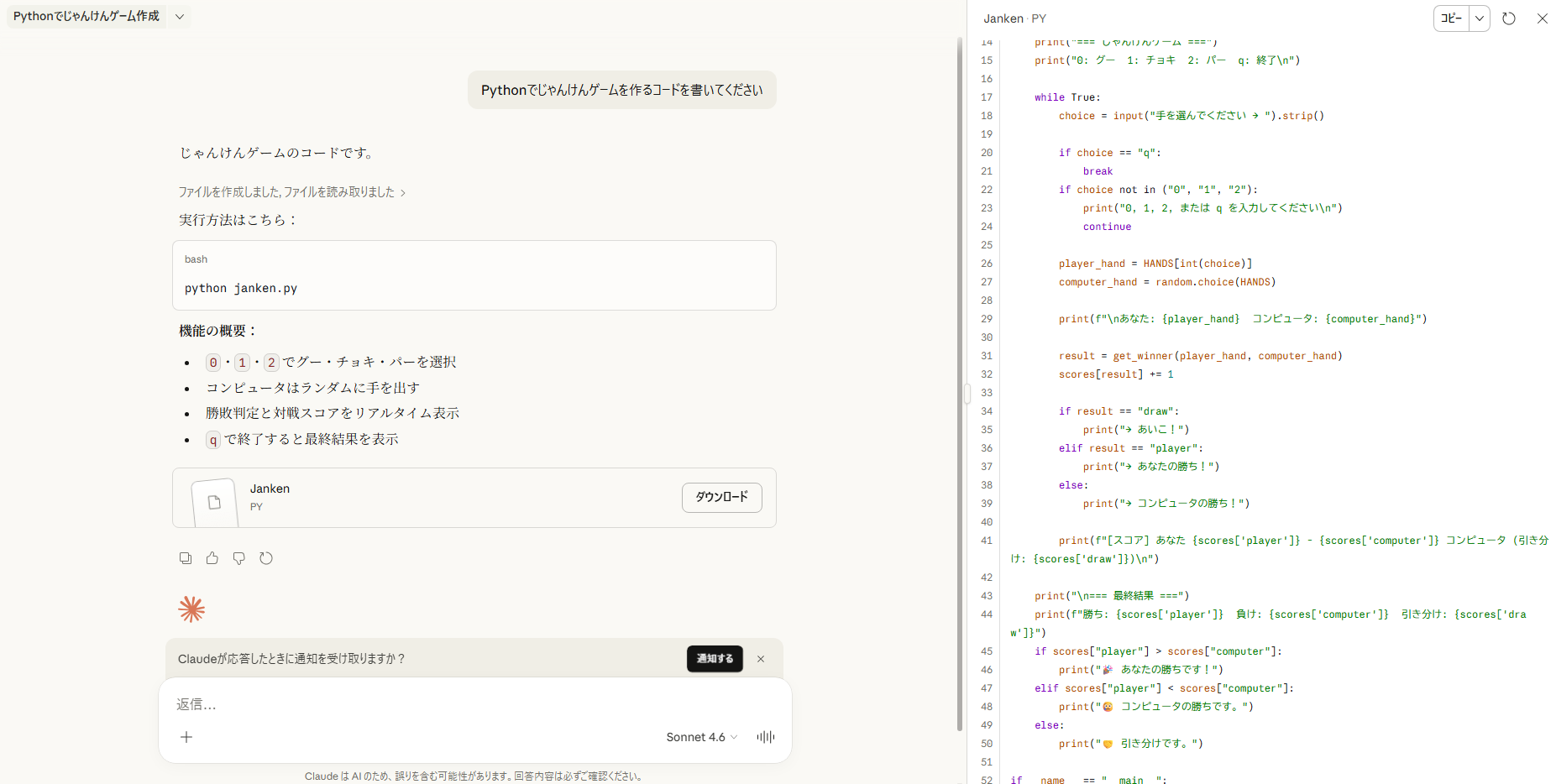Click the Claude starburst logo
This screenshot has height=784, width=1556.
click(191, 609)
